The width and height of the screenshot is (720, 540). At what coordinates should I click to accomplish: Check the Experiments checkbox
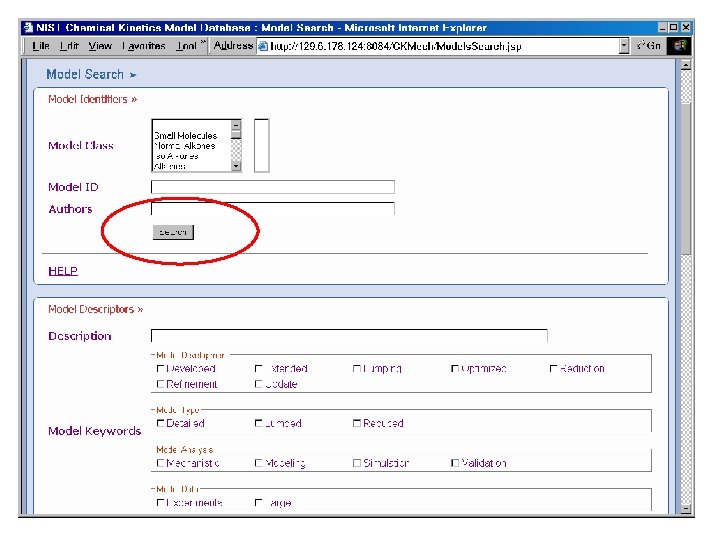point(160,503)
